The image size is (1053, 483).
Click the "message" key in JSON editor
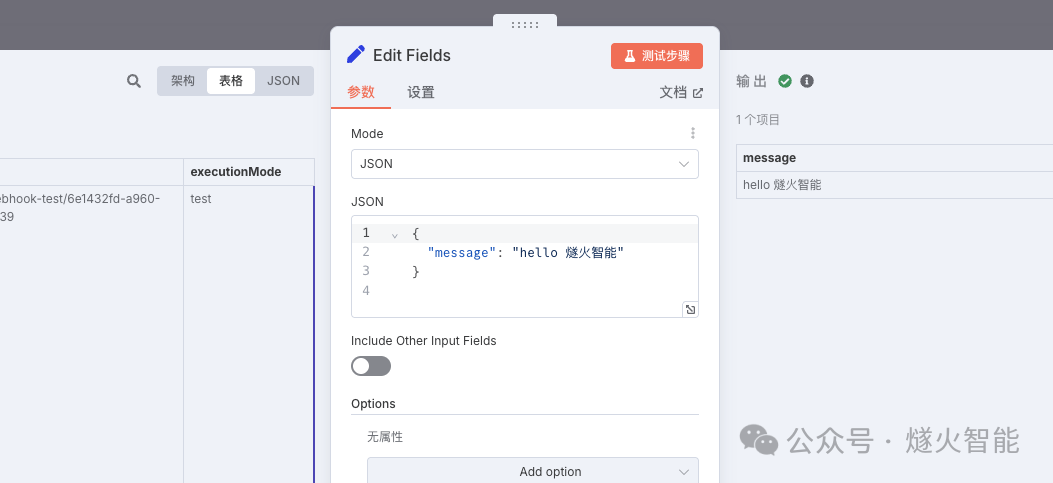pos(460,253)
